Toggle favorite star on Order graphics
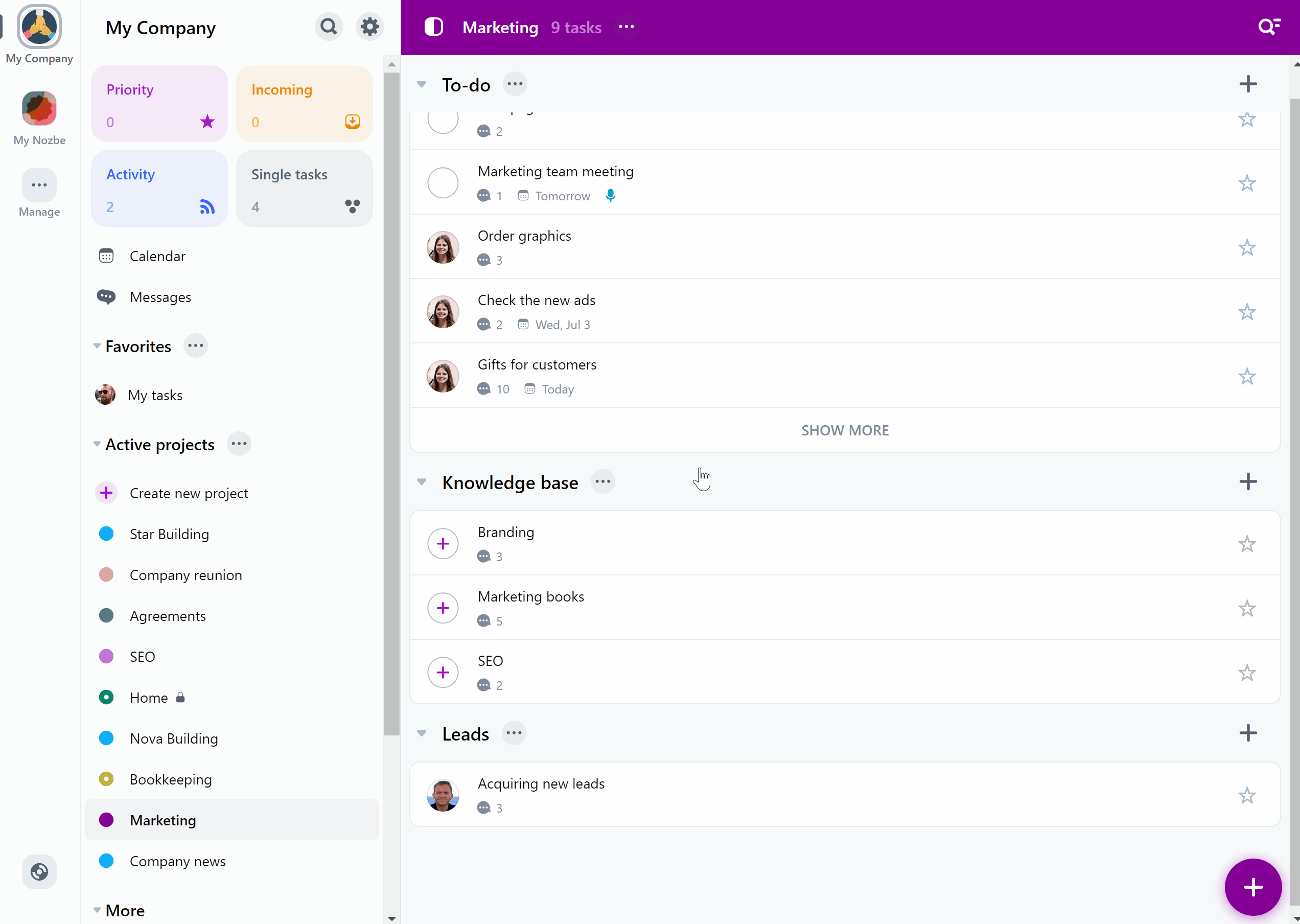Screen dimensions: 1300x924 (x=1248, y=246)
